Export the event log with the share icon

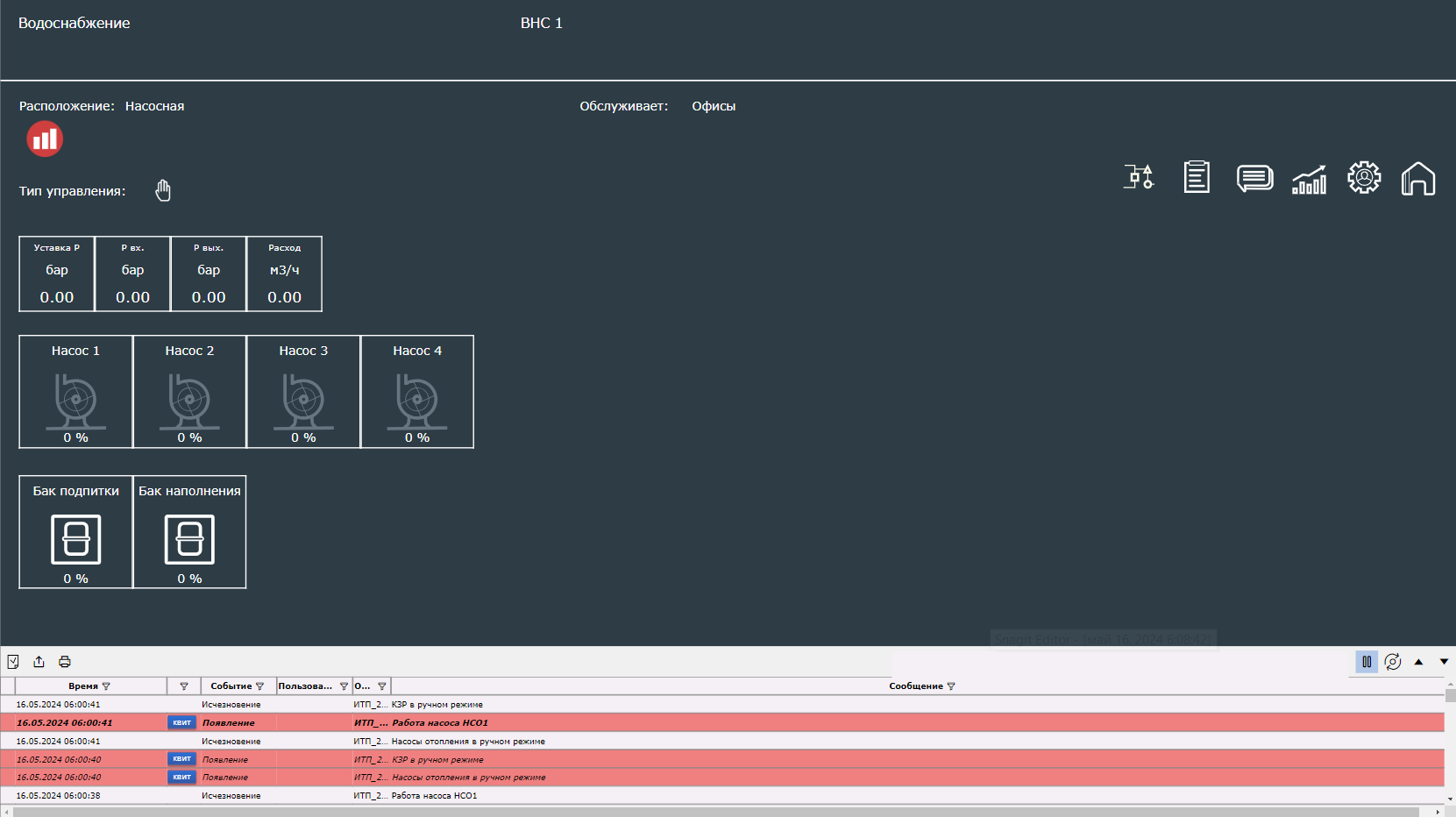(39, 662)
